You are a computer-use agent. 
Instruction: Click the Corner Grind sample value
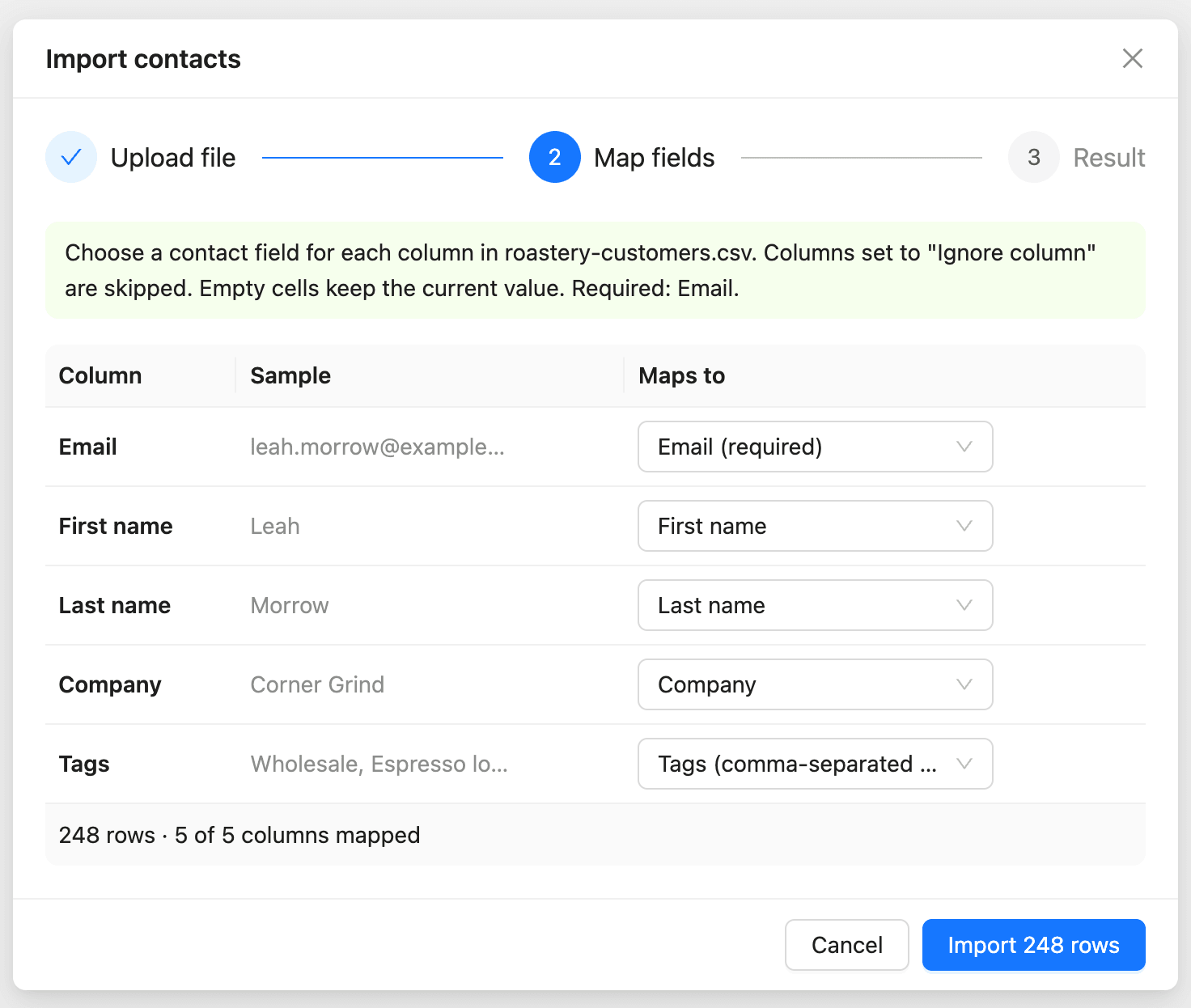click(317, 684)
